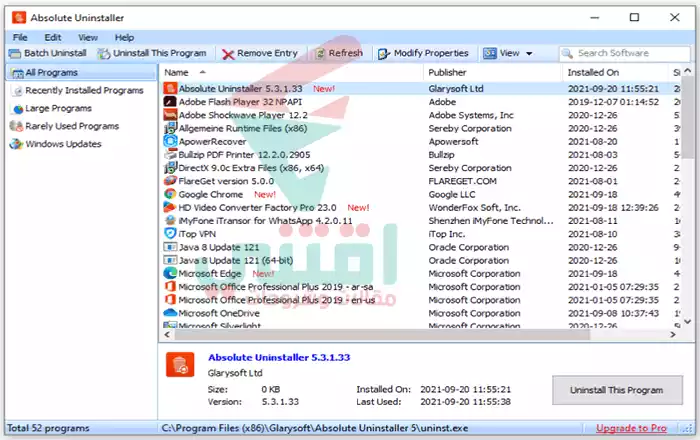Click horizontal scrollbar left arrow
The height and width of the screenshot is (440, 700).
pyautogui.click(x=167, y=335)
